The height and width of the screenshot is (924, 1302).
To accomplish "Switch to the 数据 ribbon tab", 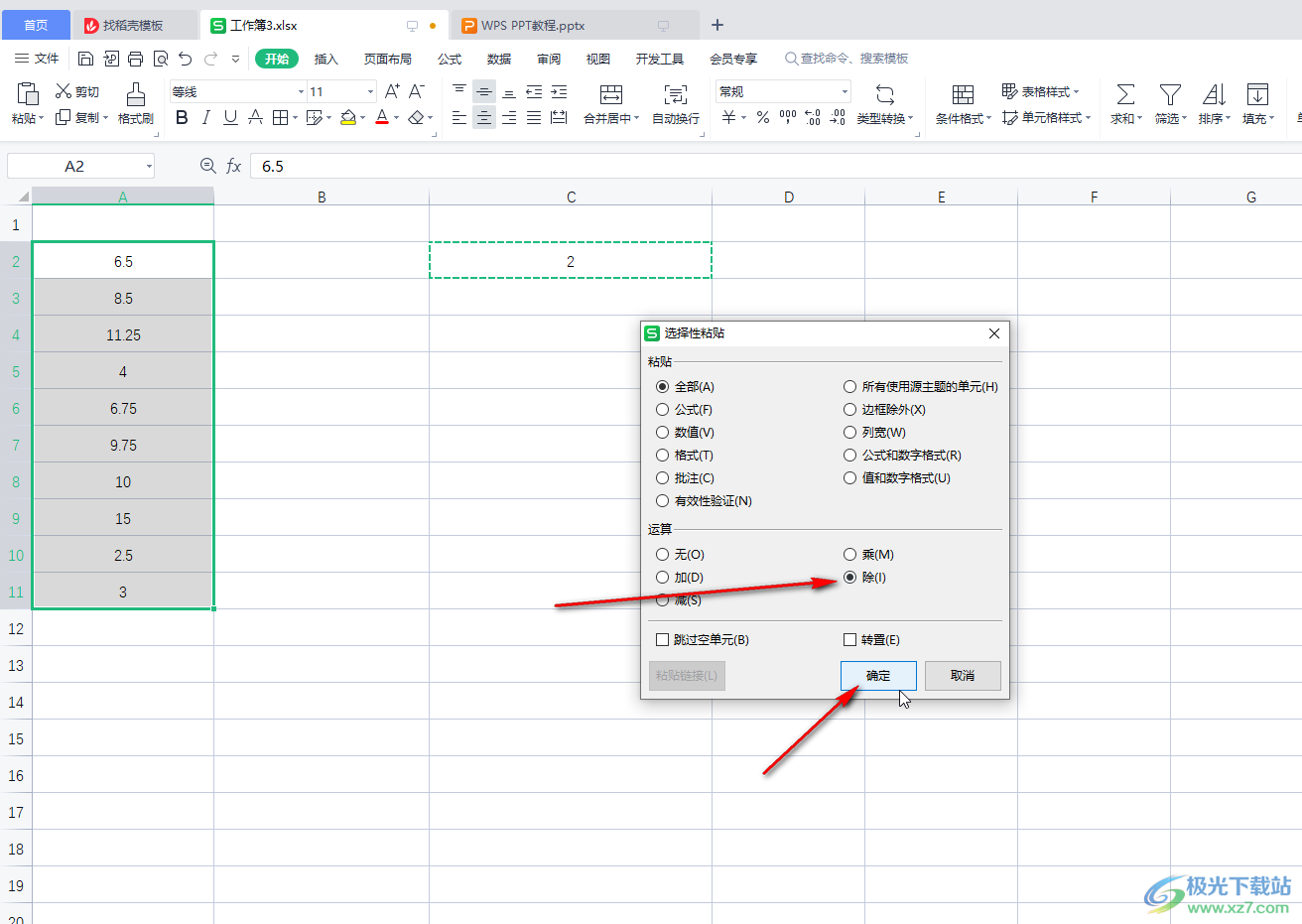I will (x=499, y=59).
